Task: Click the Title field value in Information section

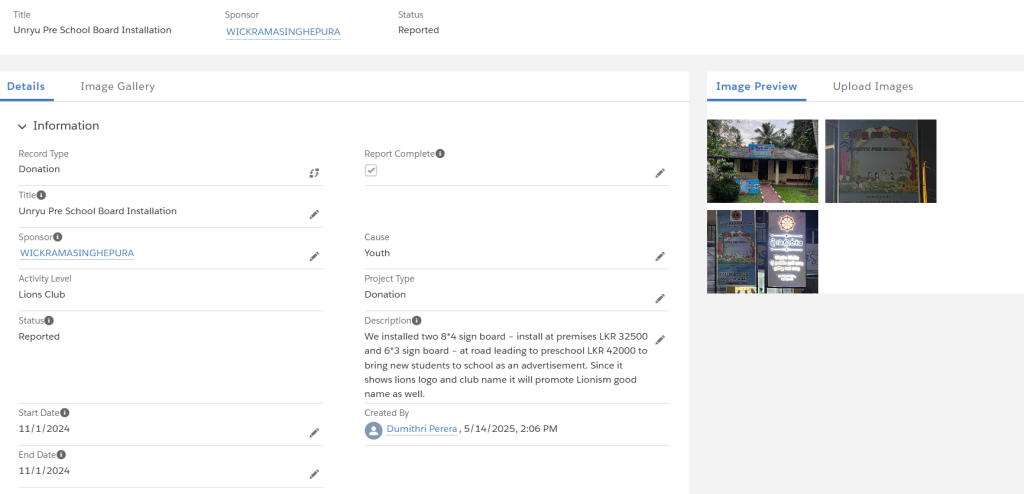Action: (97, 211)
